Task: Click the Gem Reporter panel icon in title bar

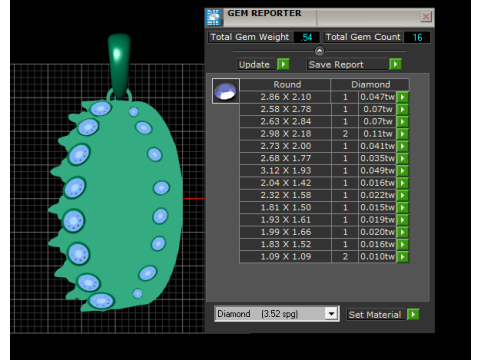Action: tap(214, 17)
